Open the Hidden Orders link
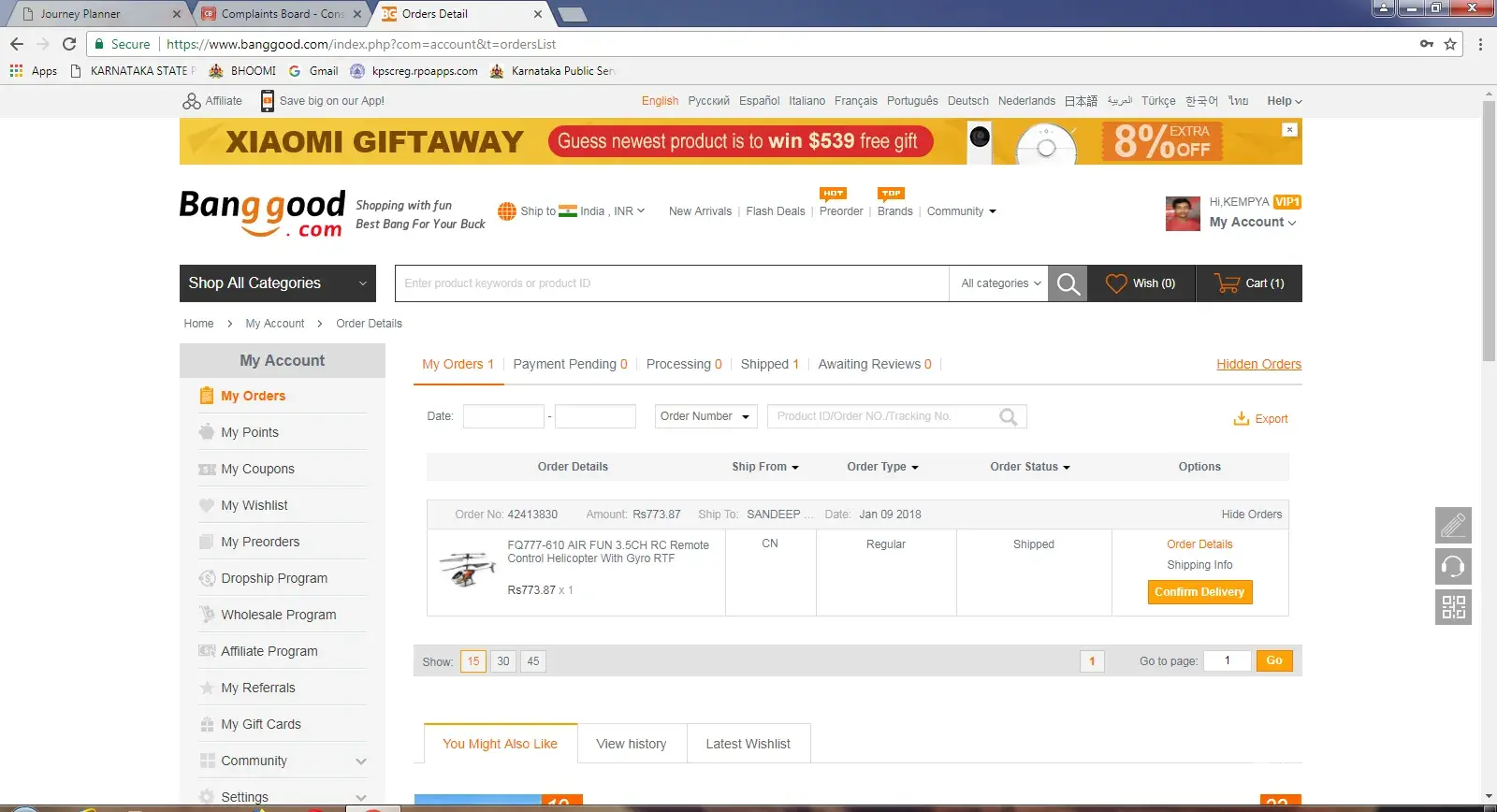 pyautogui.click(x=1258, y=364)
